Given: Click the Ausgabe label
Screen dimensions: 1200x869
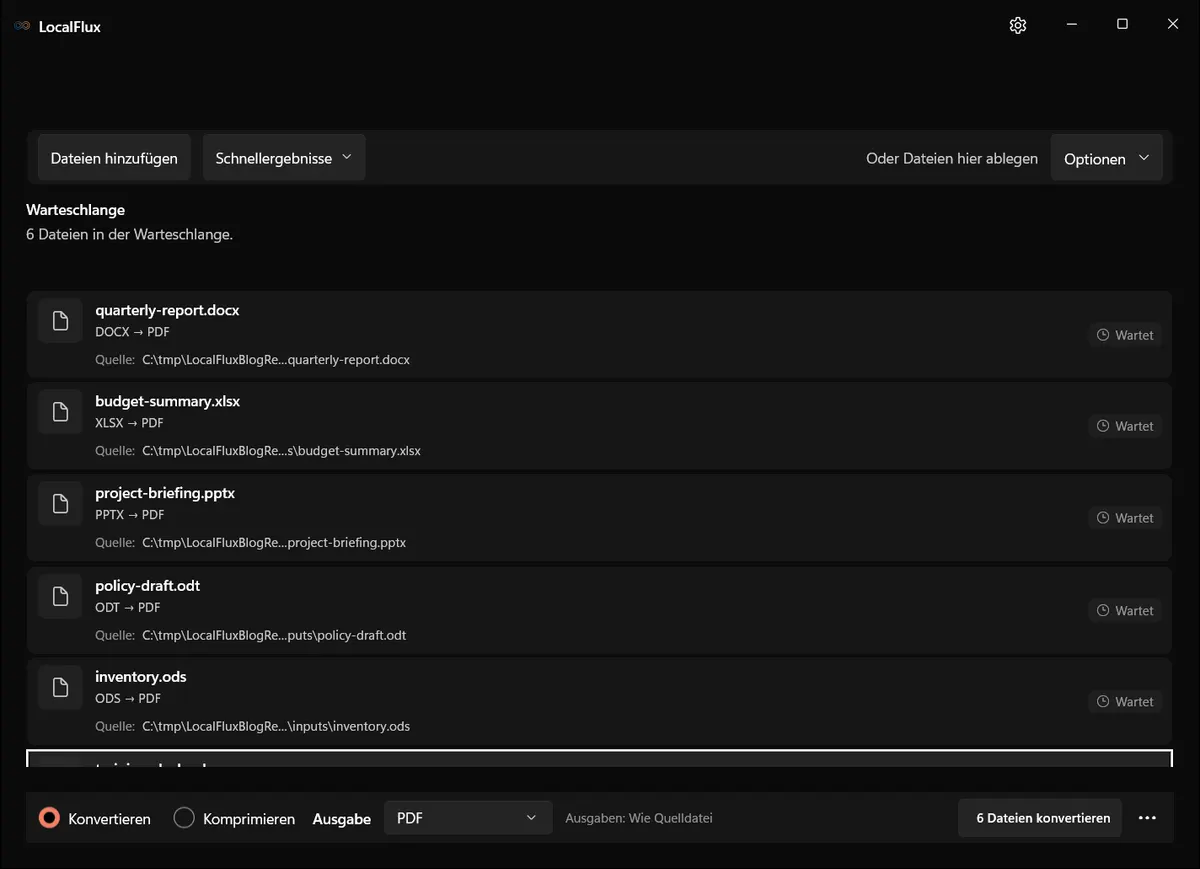Looking at the screenshot, I should point(342,819).
